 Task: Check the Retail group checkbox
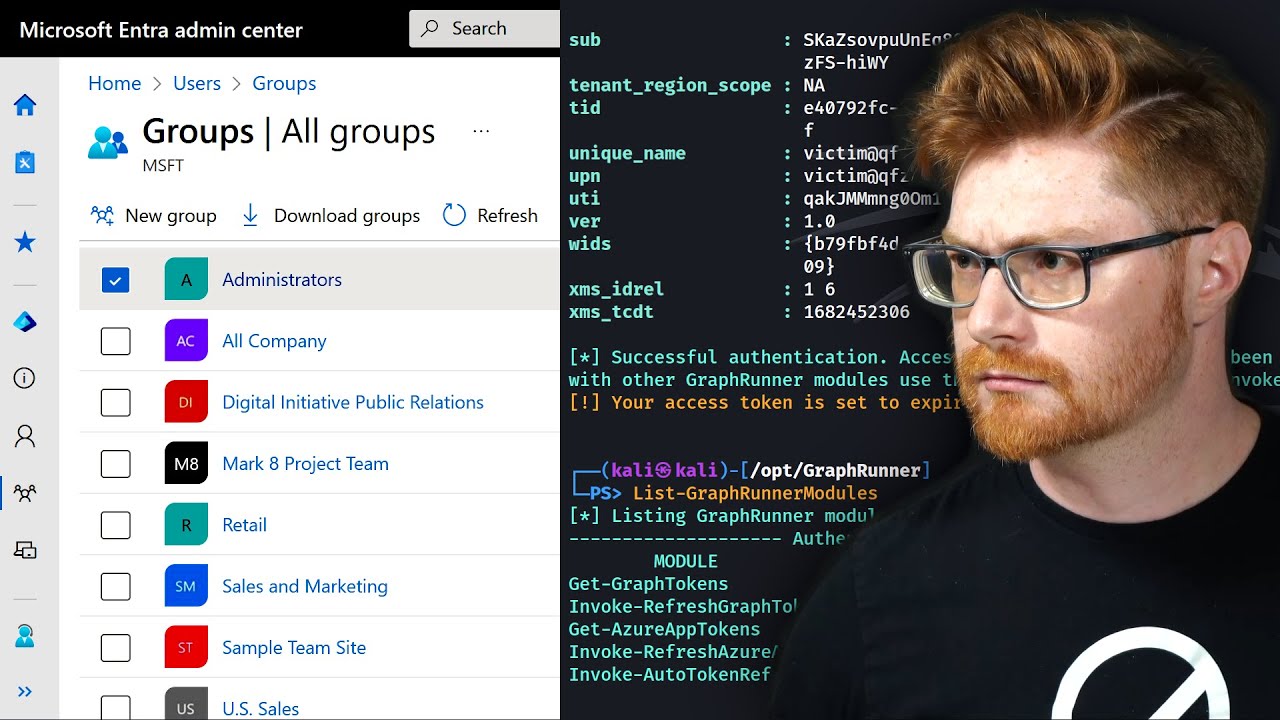coord(116,525)
